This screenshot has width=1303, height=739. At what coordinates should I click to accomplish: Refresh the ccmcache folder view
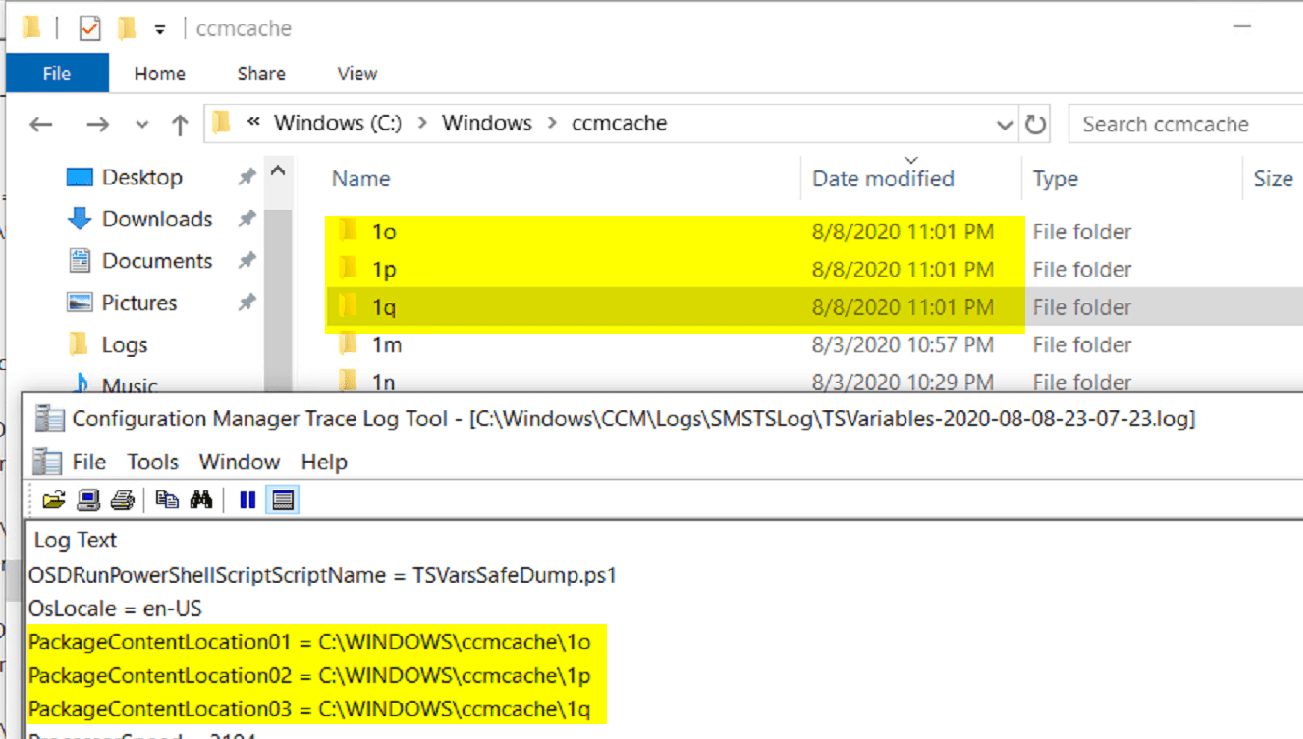tap(1037, 123)
